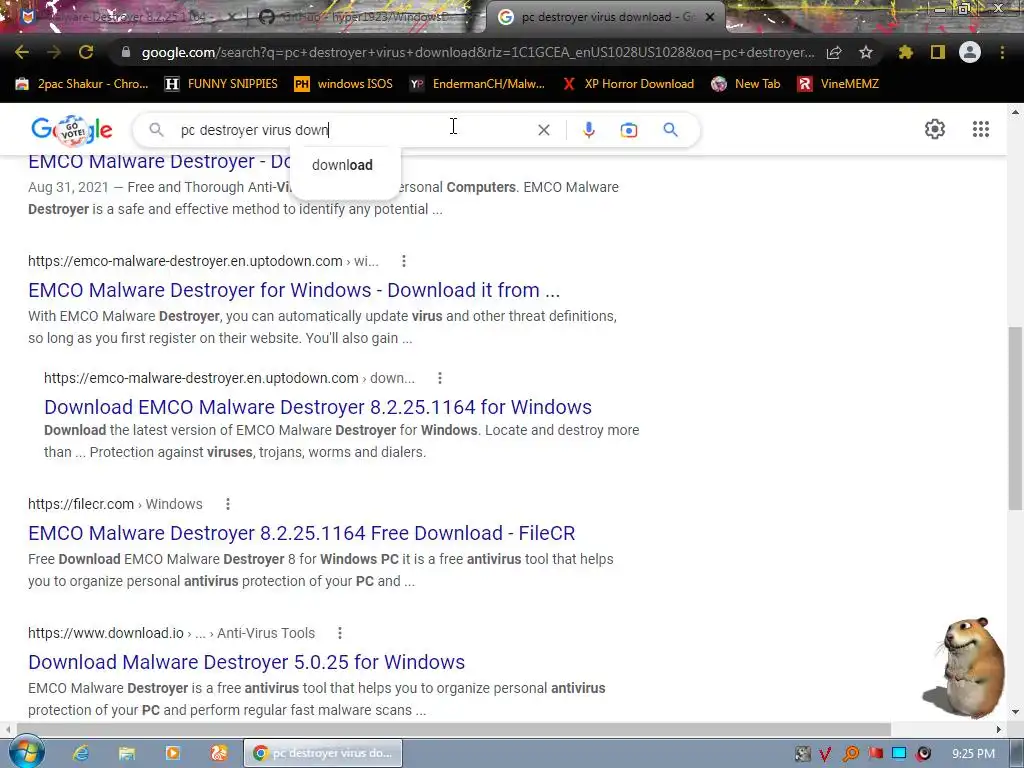Reload the page with the refresh icon
This screenshot has height=768, width=1024.
tap(86, 52)
